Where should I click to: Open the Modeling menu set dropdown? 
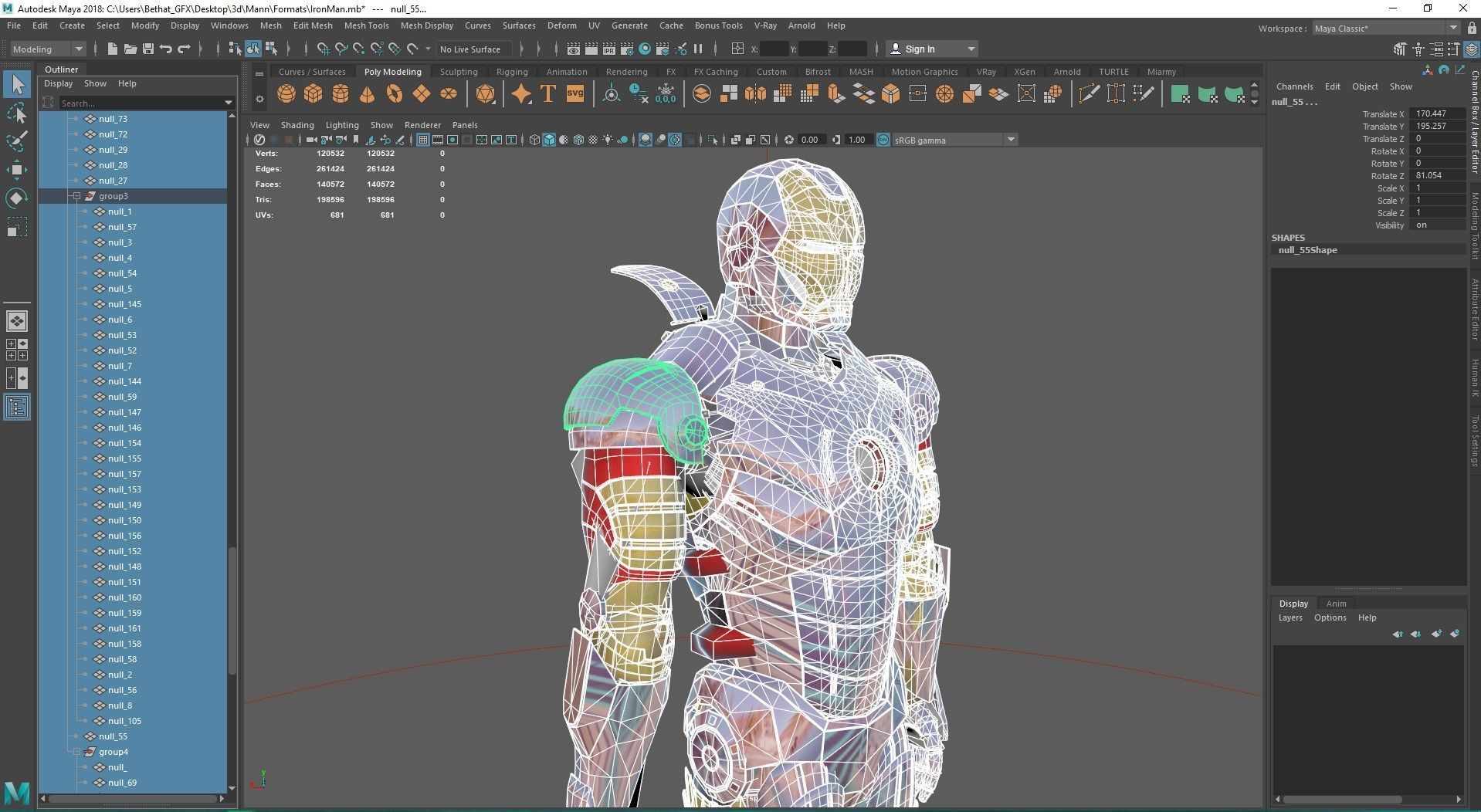coord(48,49)
